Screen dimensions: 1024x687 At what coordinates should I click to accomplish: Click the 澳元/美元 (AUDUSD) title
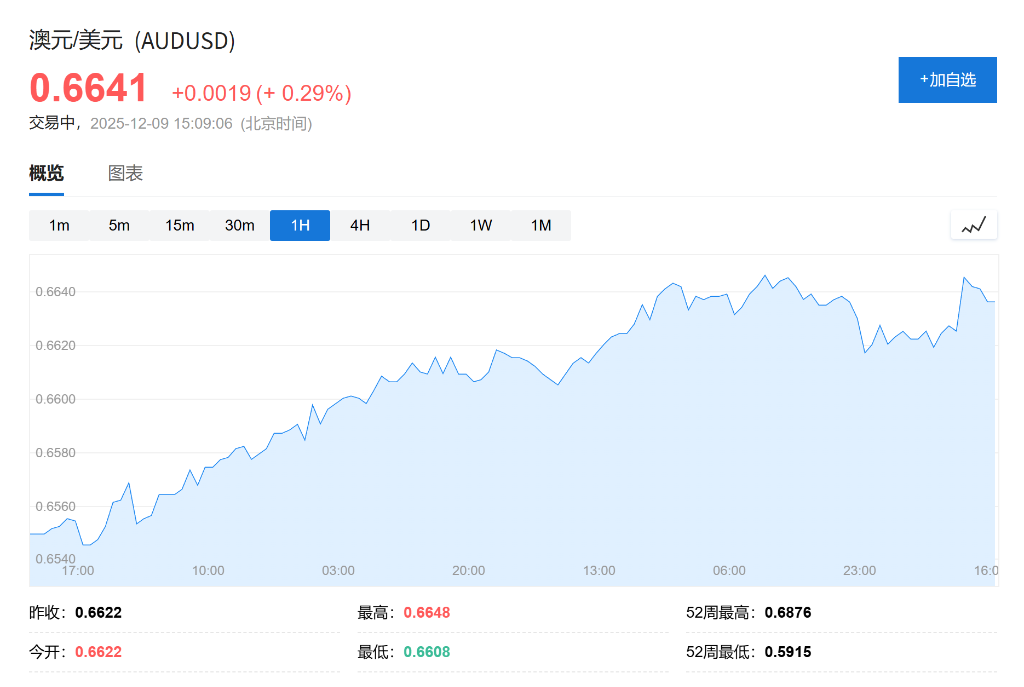pyautogui.click(x=132, y=41)
